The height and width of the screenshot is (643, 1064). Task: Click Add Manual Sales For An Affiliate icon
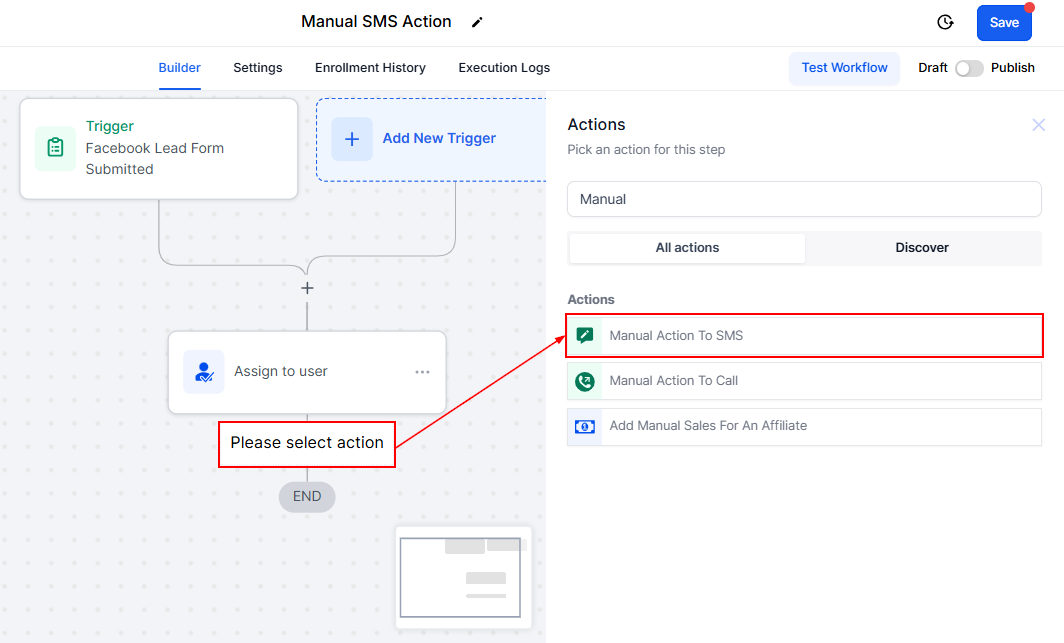click(x=585, y=426)
